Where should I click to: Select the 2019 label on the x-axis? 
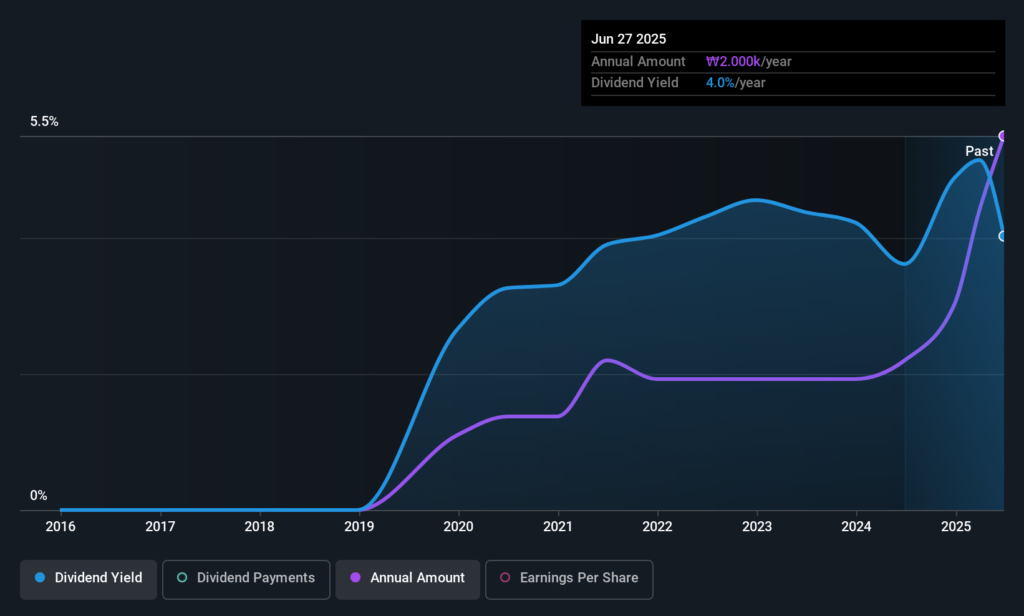(359, 526)
